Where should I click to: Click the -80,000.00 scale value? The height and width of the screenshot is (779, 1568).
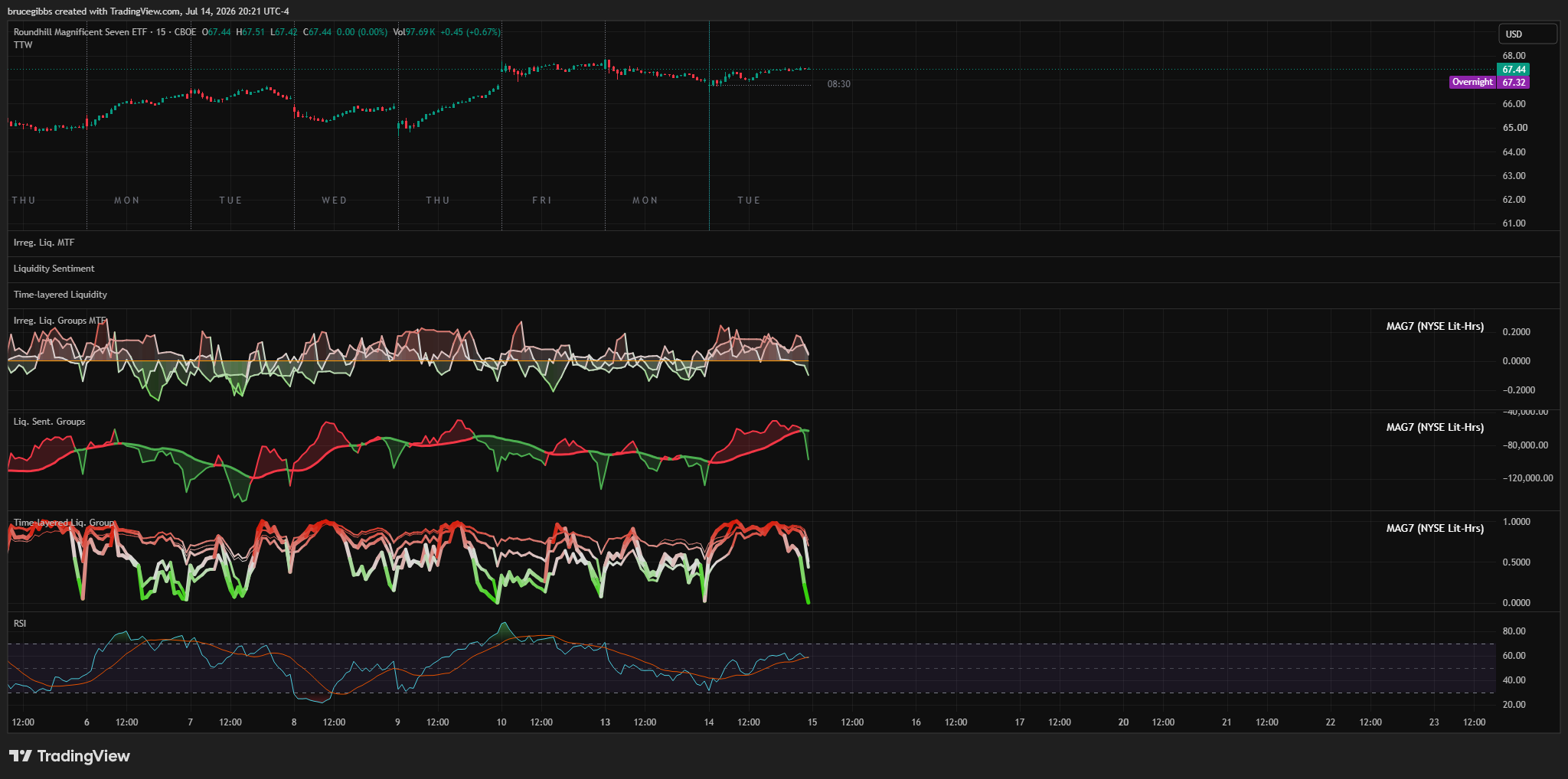click(1525, 445)
